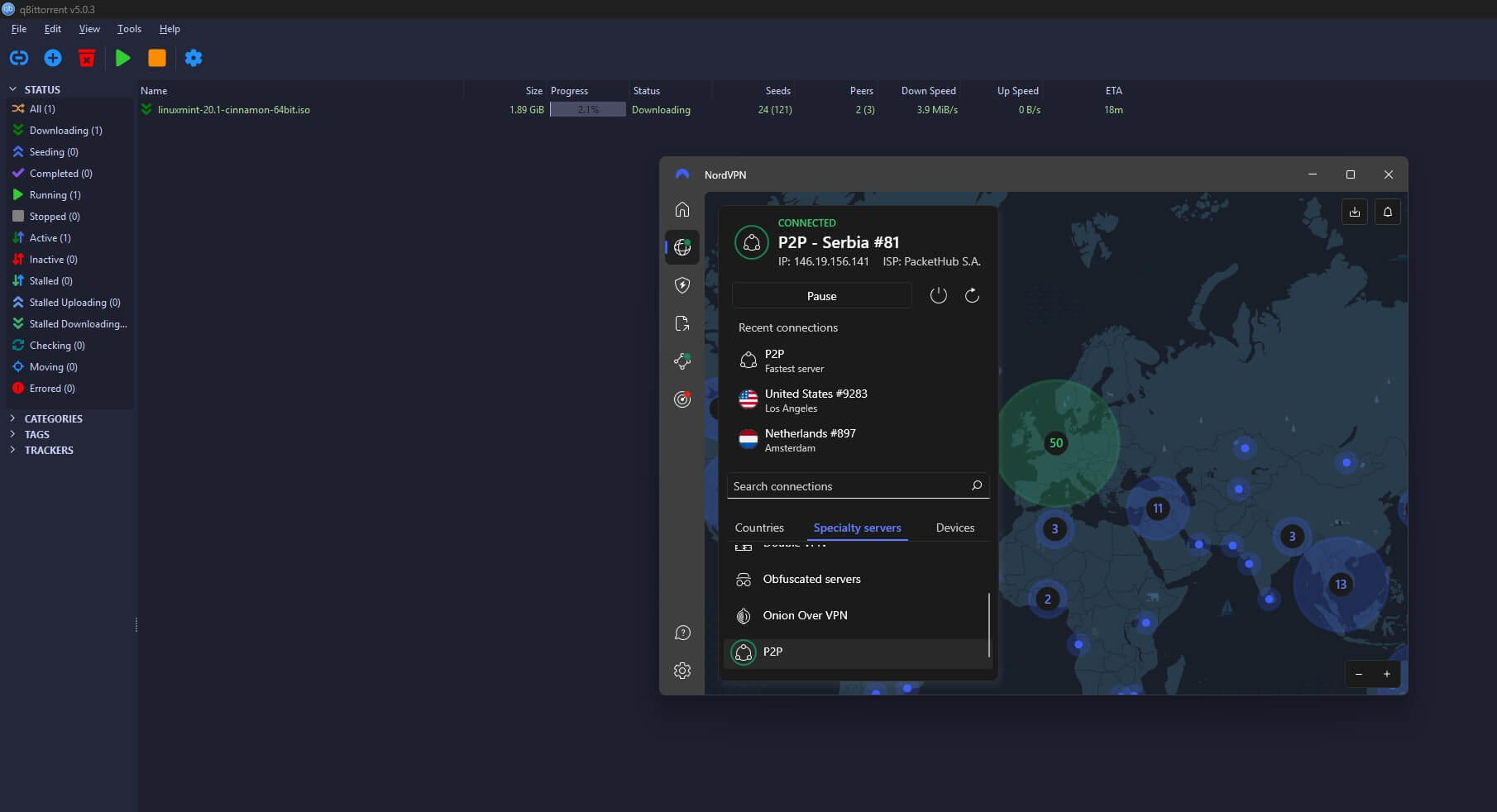Open NordVPN notifications bell icon
Viewport: 1497px width, 812px height.
(1388, 212)
